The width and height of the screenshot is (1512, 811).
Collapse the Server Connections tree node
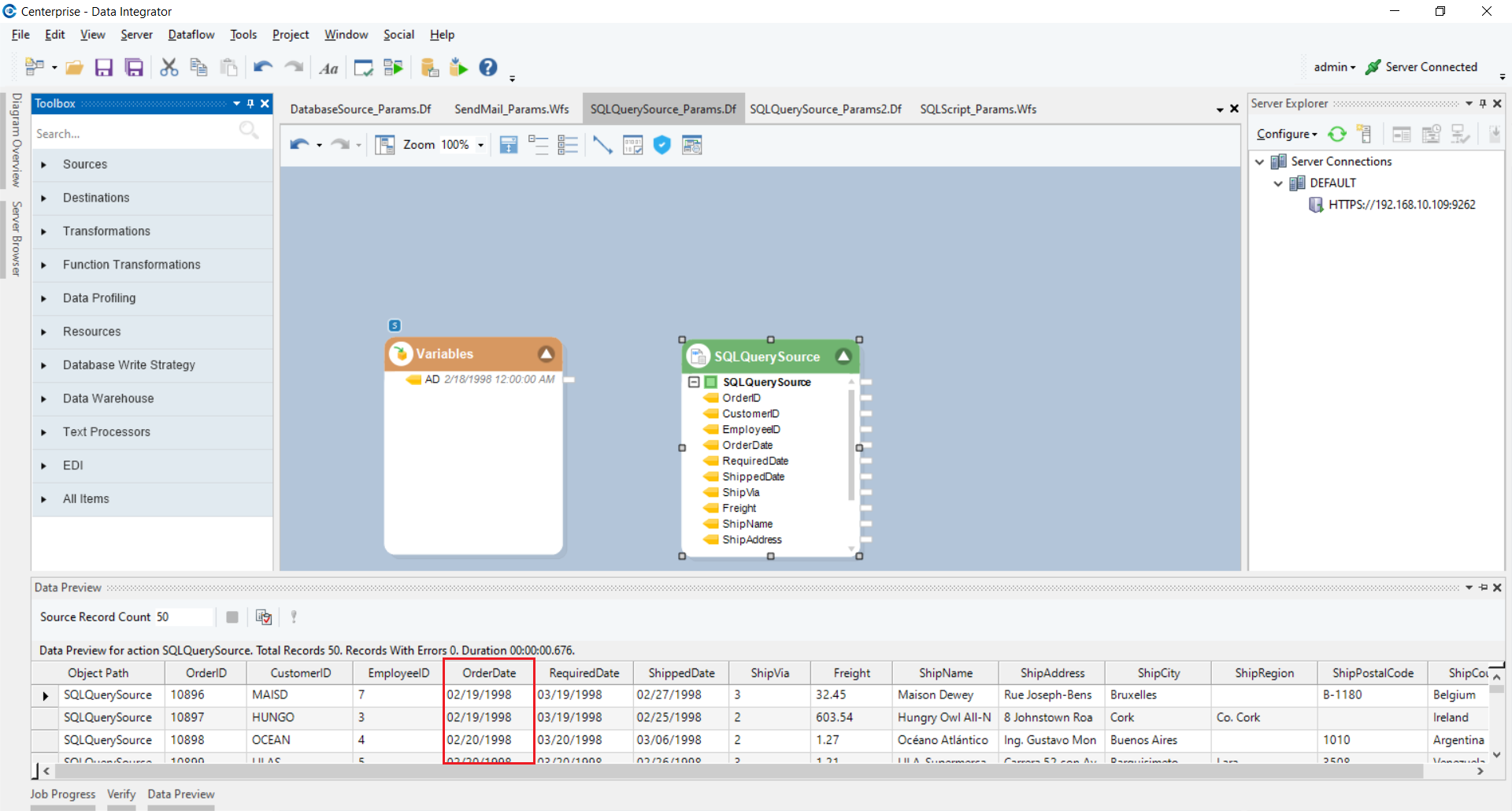[1260, 161]
